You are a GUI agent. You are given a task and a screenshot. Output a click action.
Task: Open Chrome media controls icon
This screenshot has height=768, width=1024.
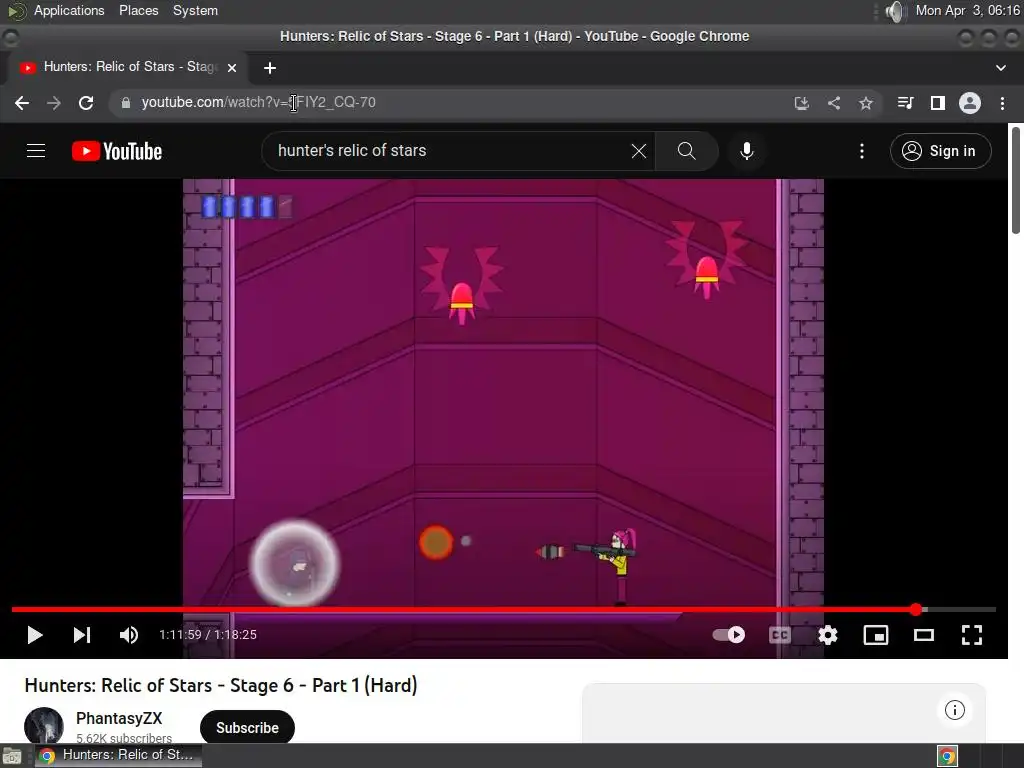(x=905, y=103)
